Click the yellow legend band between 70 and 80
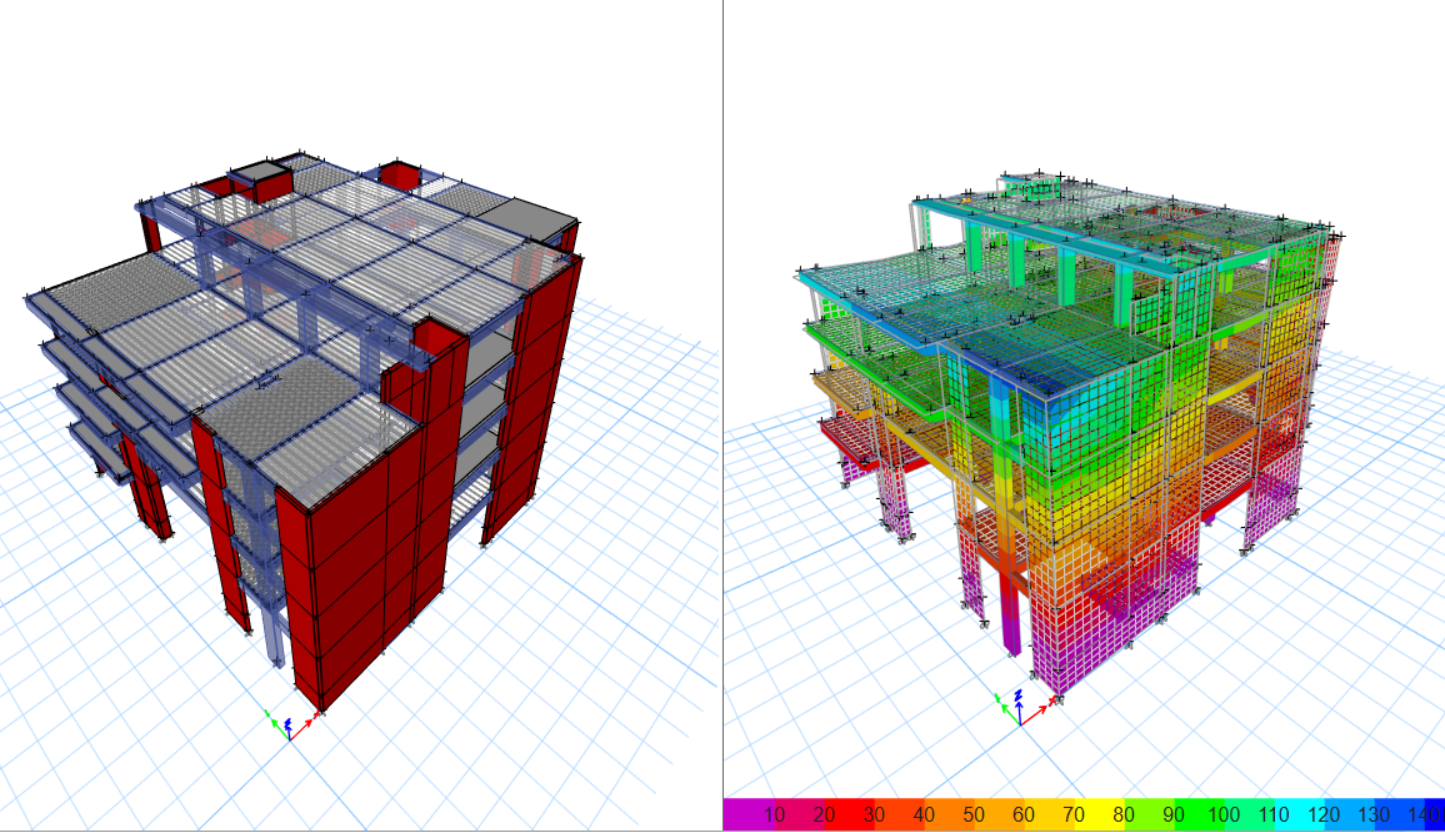The width and height of the screenshot is (1445, 832). 1100,815
